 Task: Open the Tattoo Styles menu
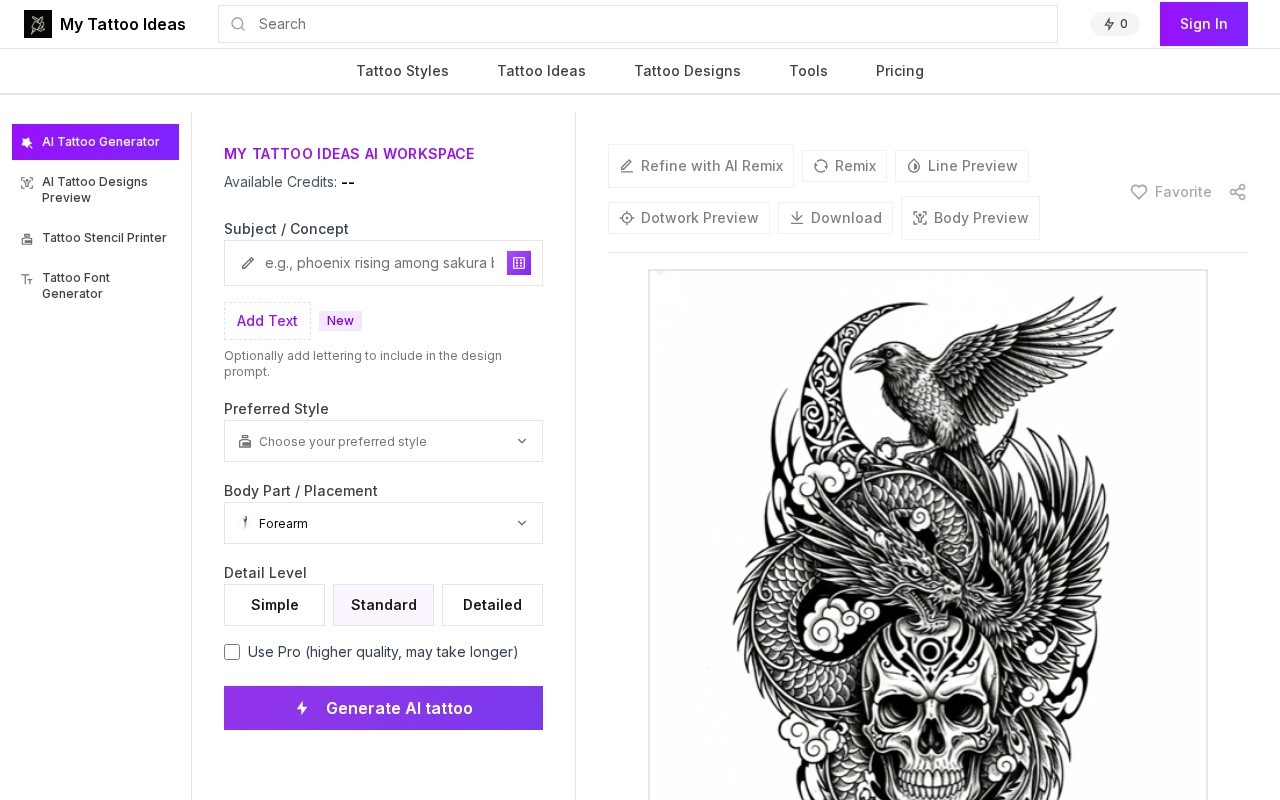coord(402,71)
